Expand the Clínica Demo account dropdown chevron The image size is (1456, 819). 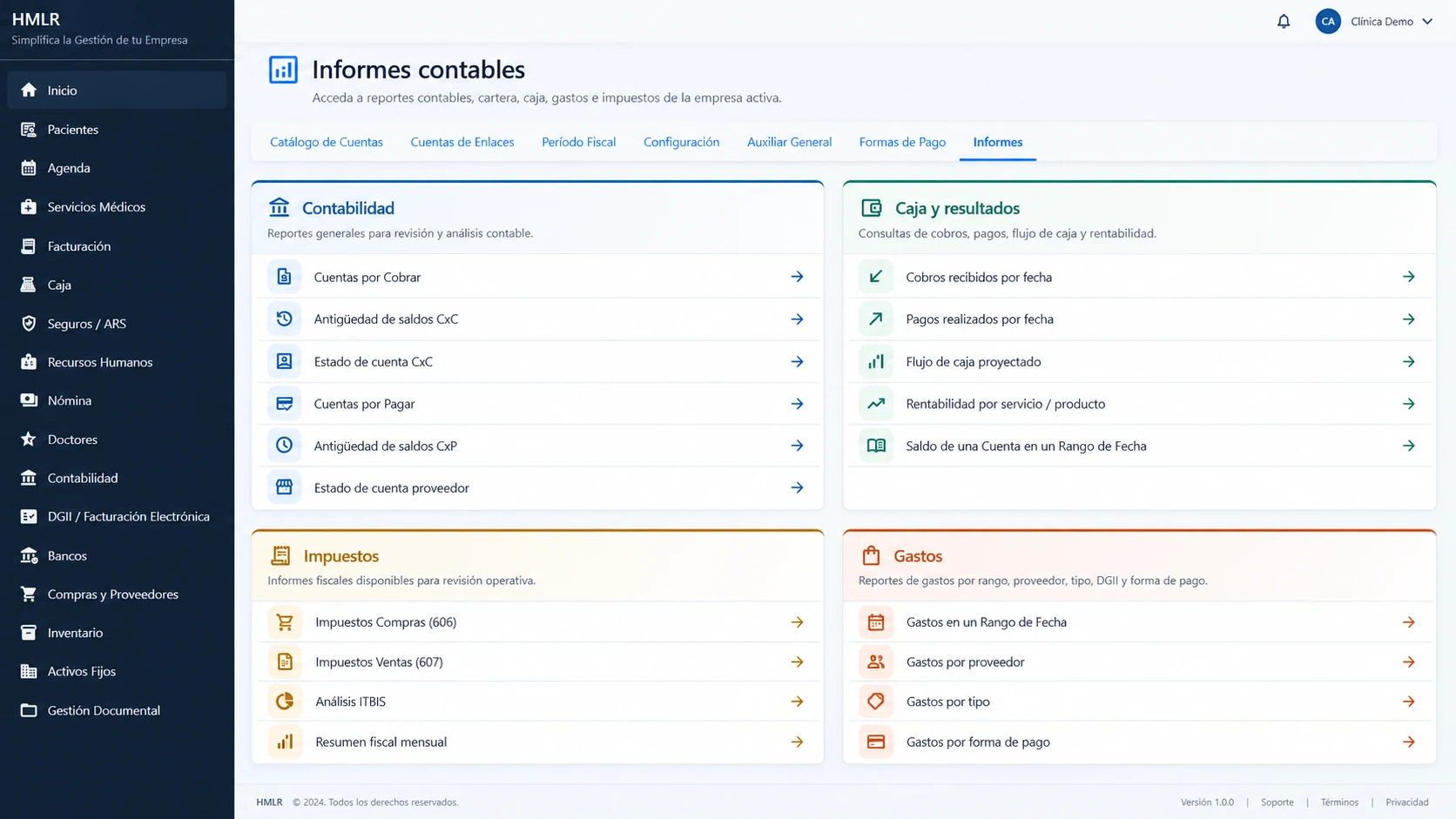tap(1427, 22)
